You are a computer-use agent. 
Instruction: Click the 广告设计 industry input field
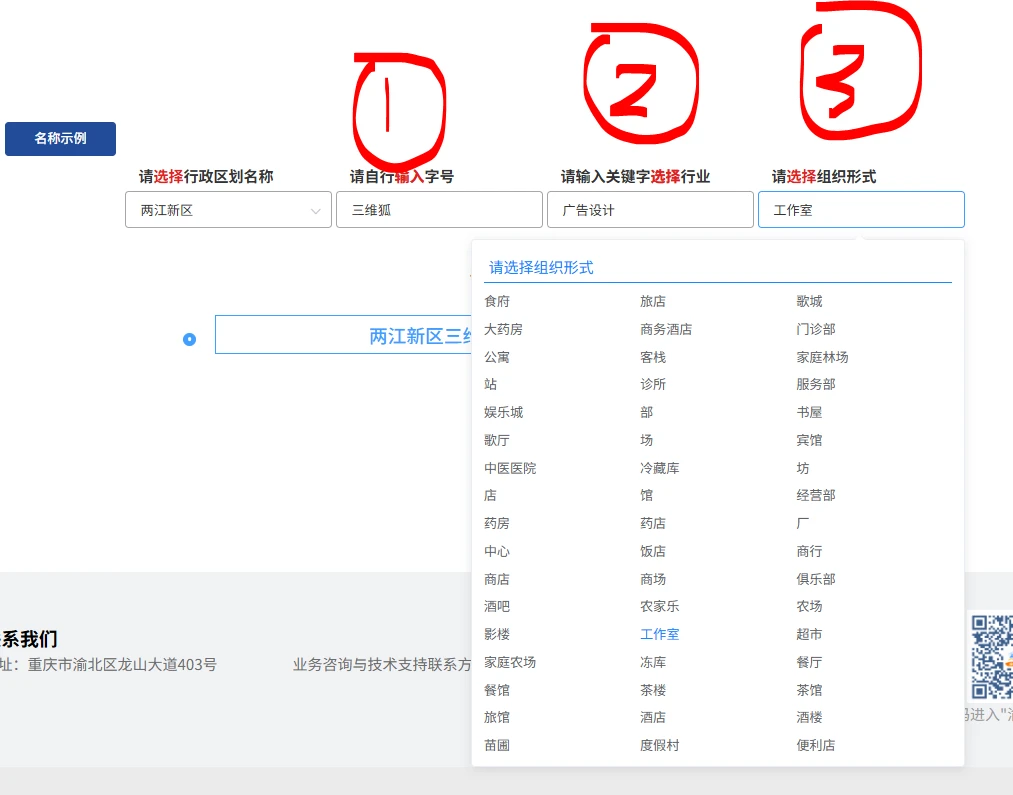[650, 210]
